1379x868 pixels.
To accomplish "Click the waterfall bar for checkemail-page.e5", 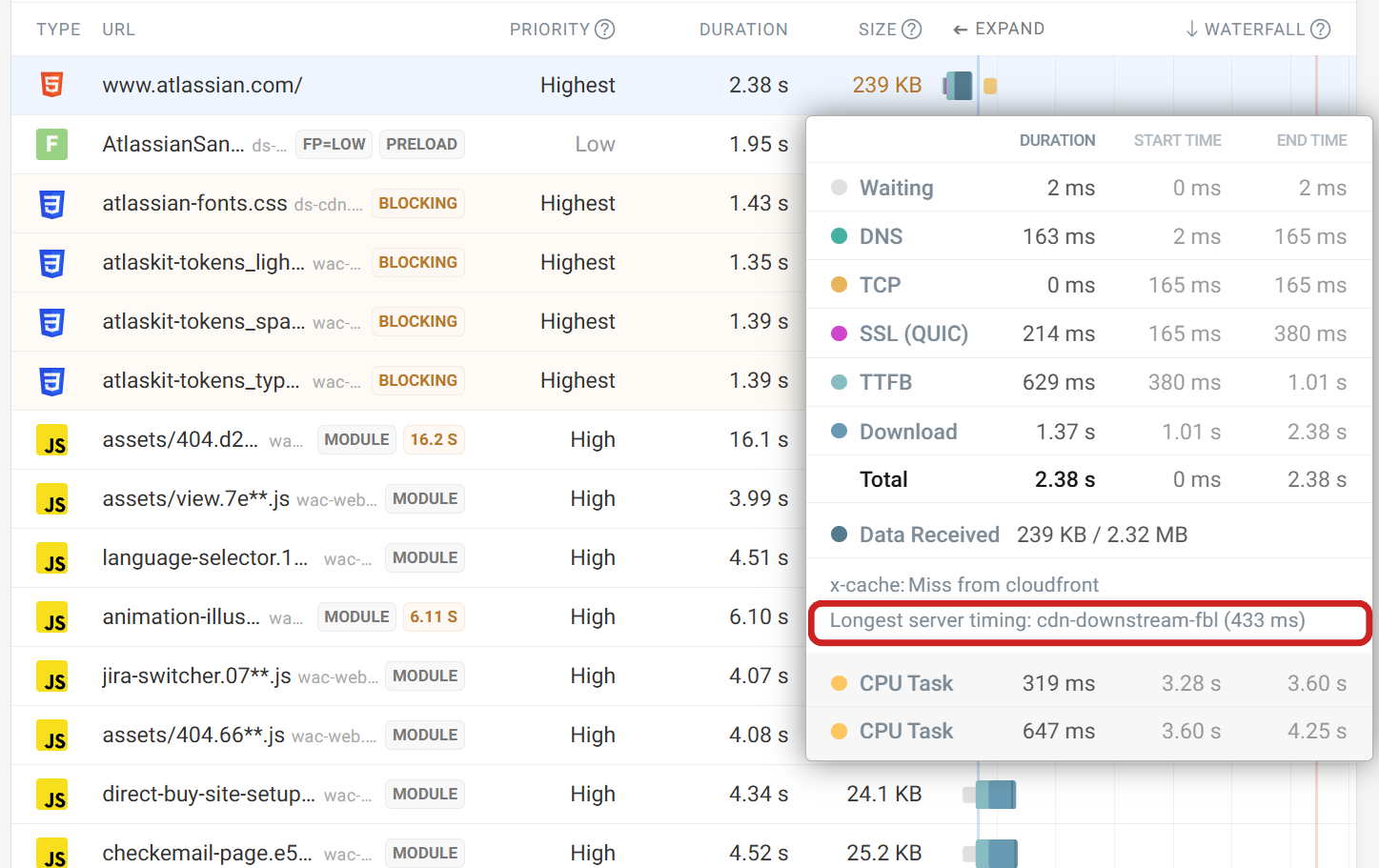I will (991, 854).
